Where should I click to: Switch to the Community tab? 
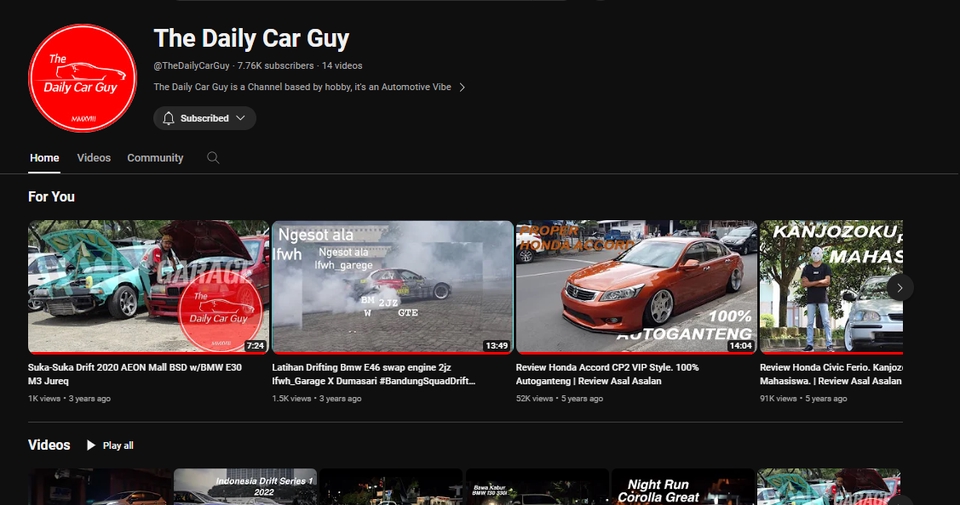tap(155, 158)
